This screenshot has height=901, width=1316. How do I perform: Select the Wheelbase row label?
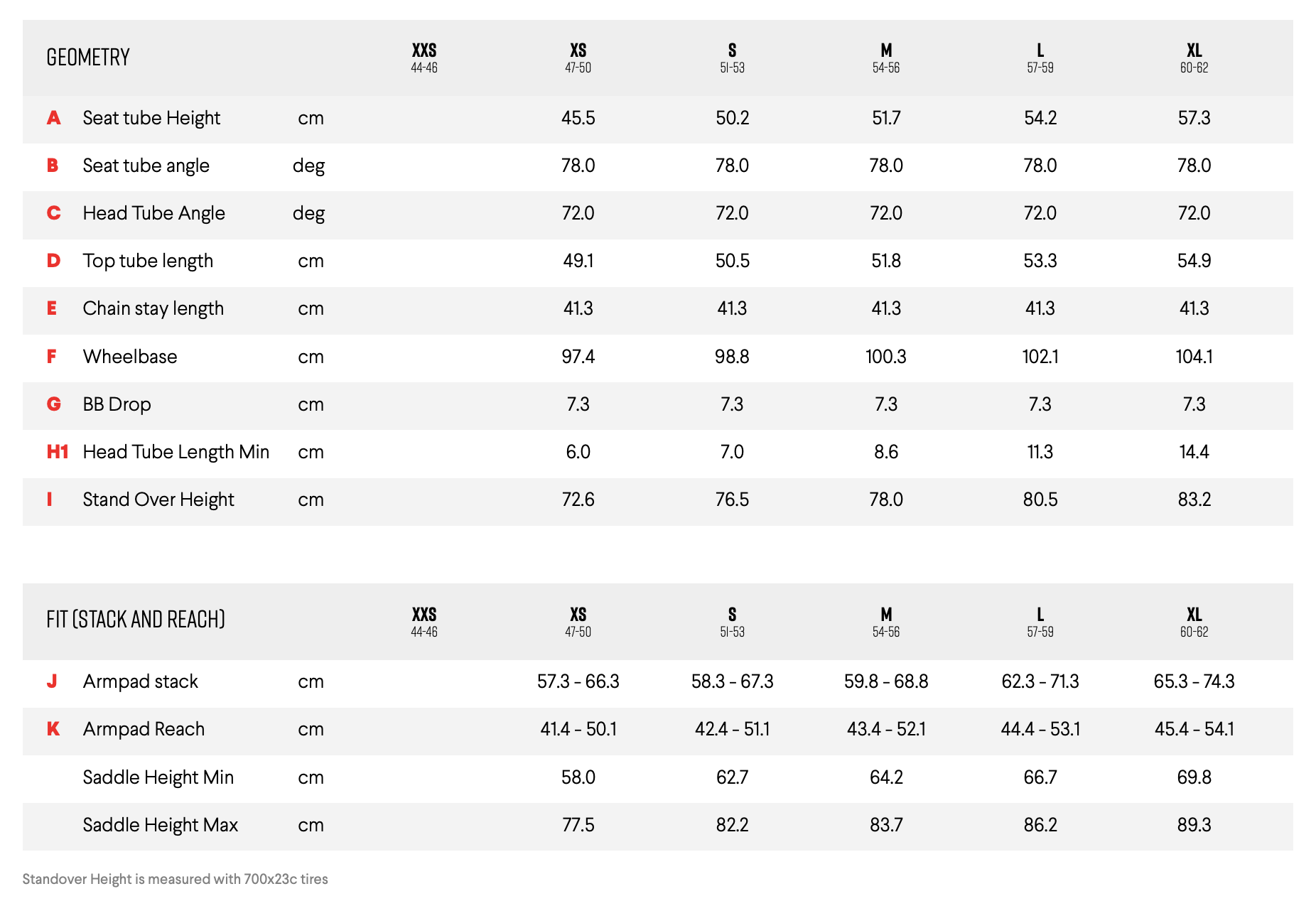coord(130,357)
